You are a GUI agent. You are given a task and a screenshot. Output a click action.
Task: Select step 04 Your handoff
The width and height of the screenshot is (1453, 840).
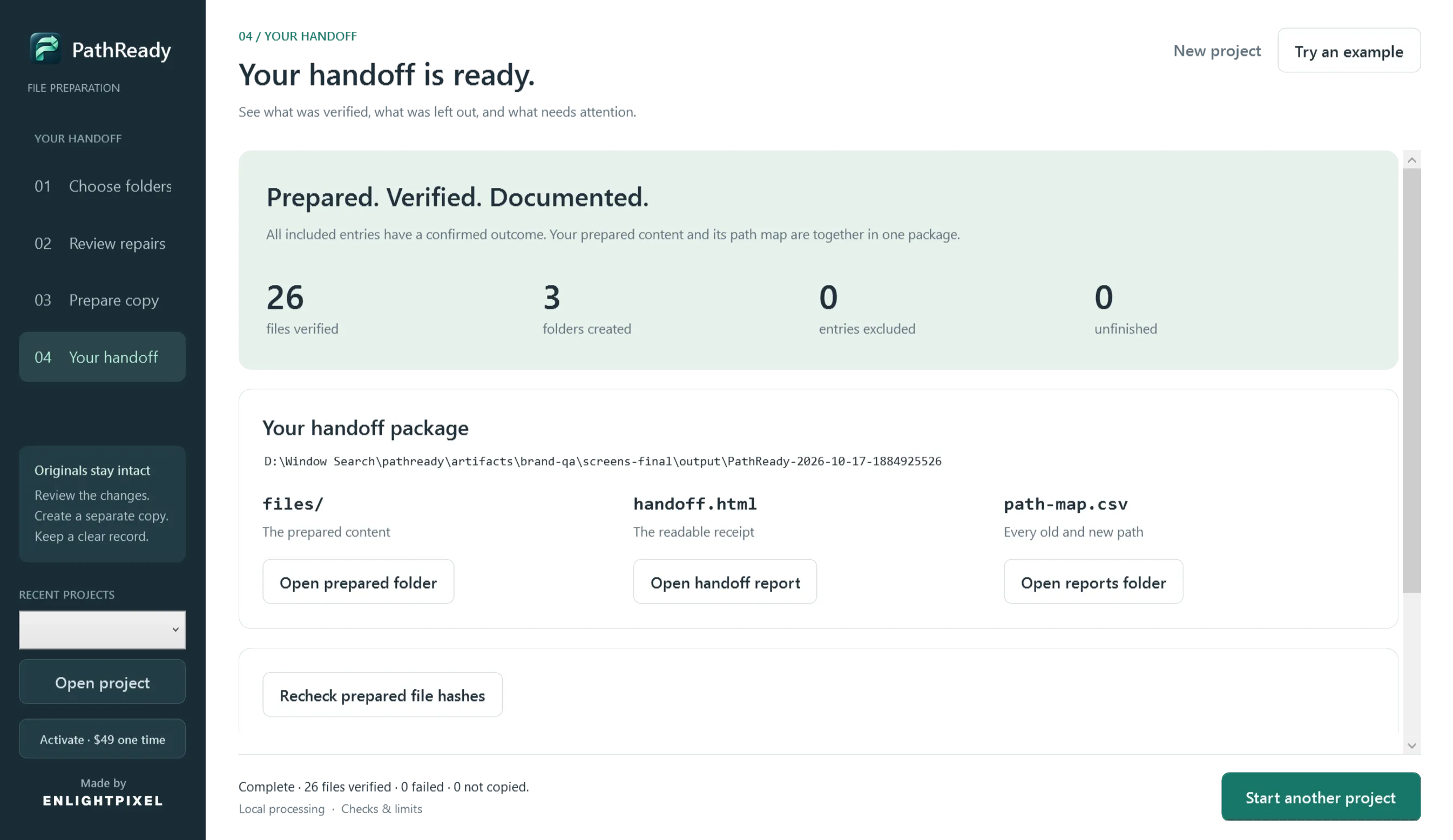[x=103, y=357]
